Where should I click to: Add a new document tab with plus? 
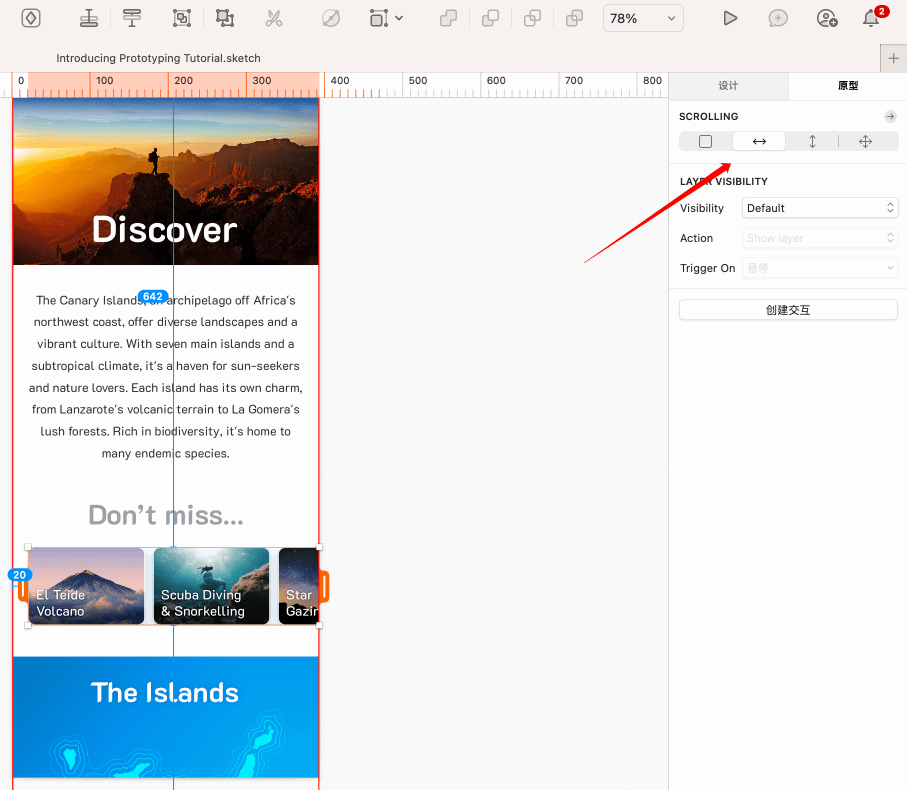tap(893, 59)
